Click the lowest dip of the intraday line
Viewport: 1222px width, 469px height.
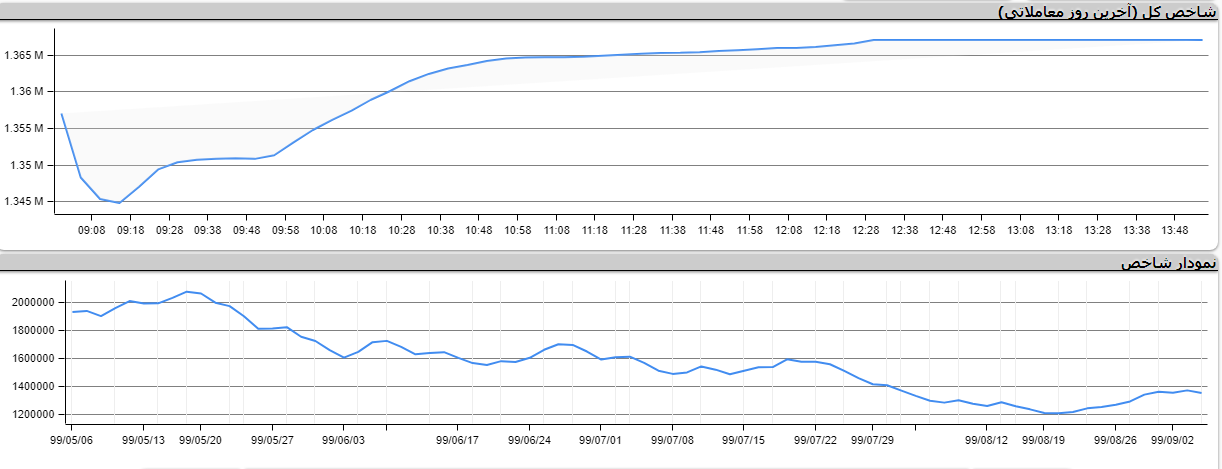coord(119,203)
